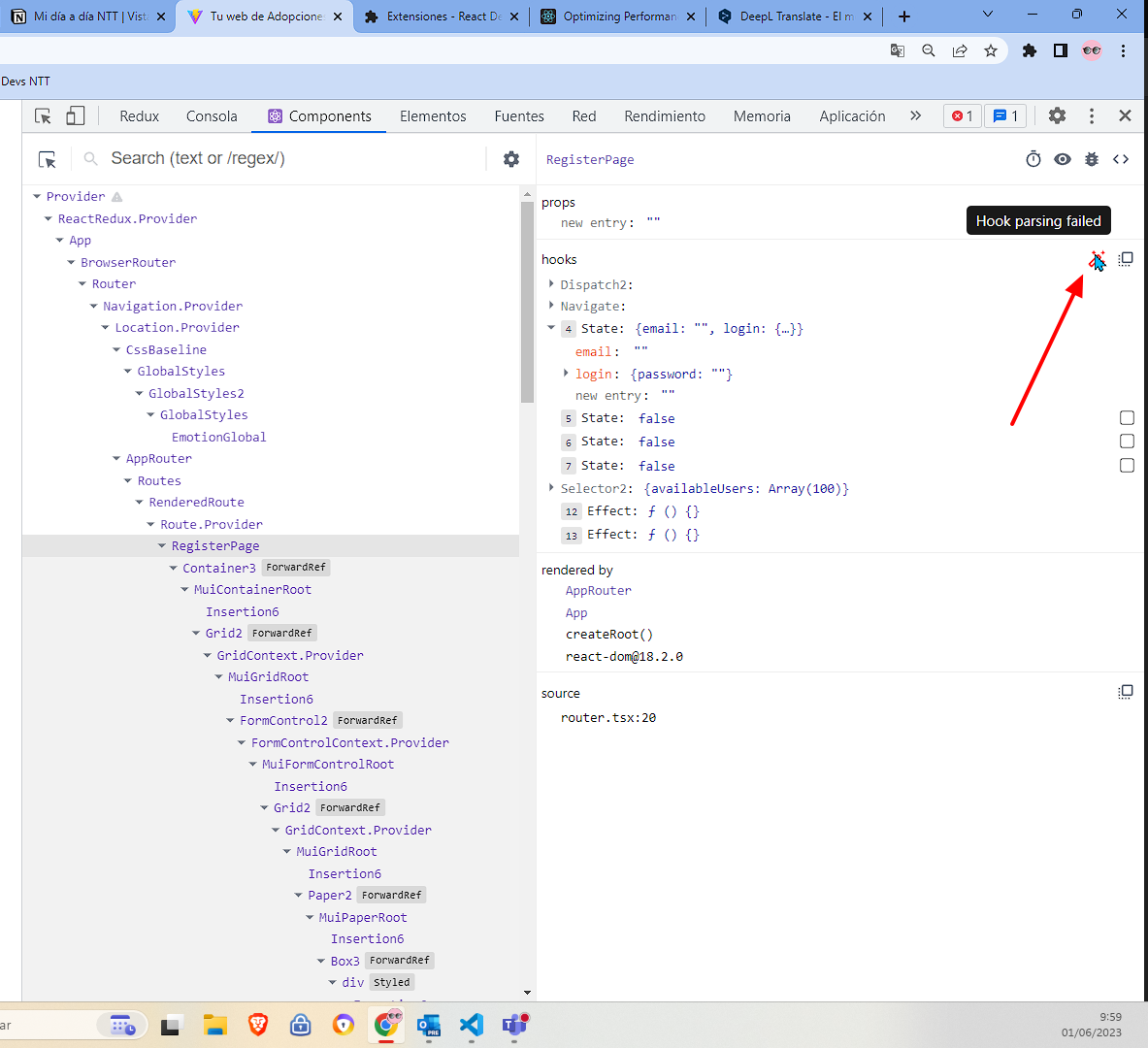Screen dimensions: 1148x1048
Task: Expand the Selector2 hook
Action: (551, 487)
